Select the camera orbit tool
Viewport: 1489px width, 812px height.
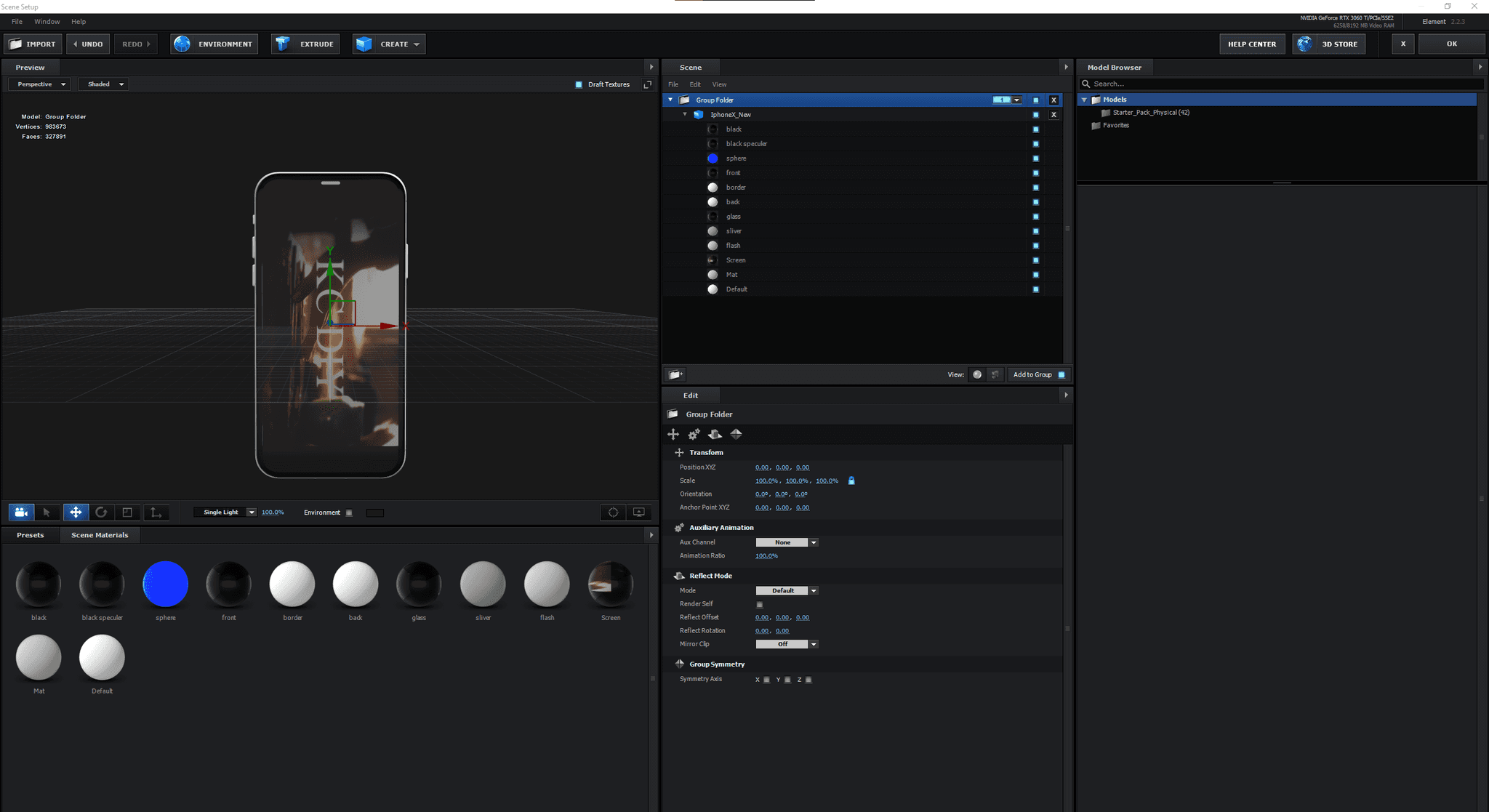21,512
